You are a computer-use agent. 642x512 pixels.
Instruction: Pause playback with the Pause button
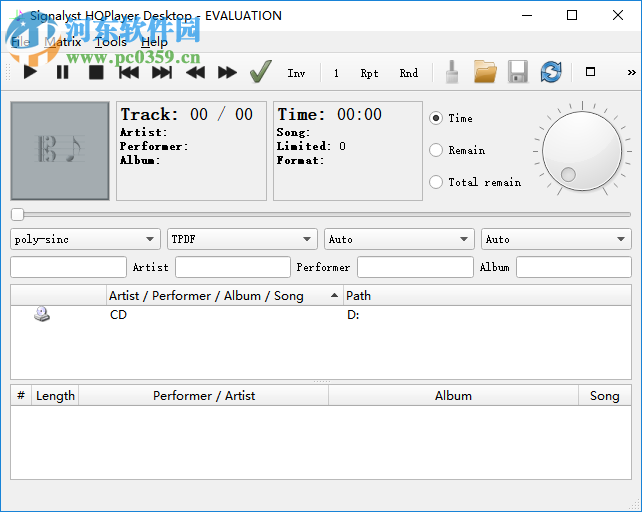[63, 72]
